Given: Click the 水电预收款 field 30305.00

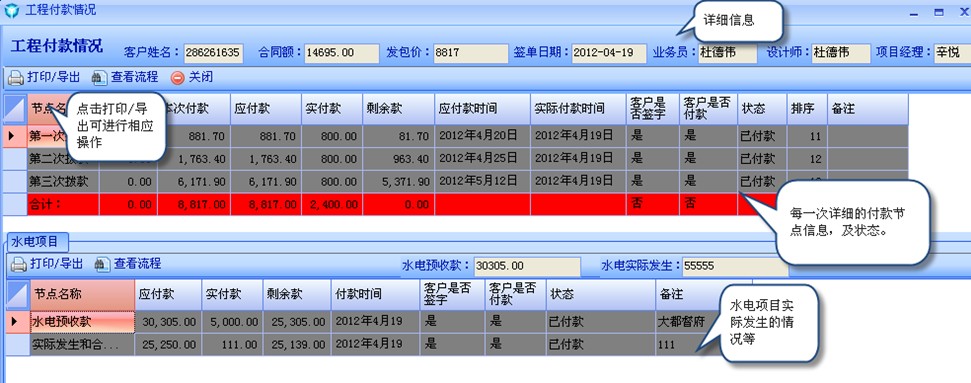Looking at the screenshot, I should tap(527, 266).
